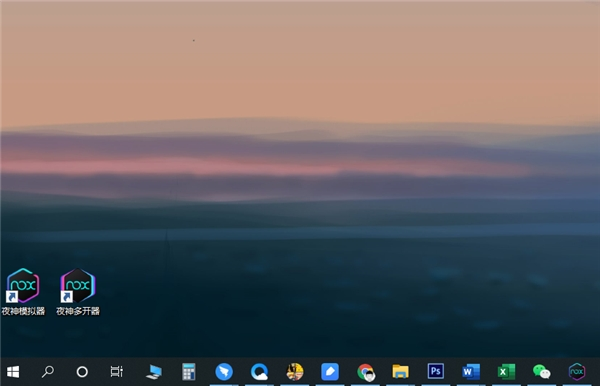600x386 pixels.
Task: Switch to Google Chrome in the taskbar
Action: (365, 372)
